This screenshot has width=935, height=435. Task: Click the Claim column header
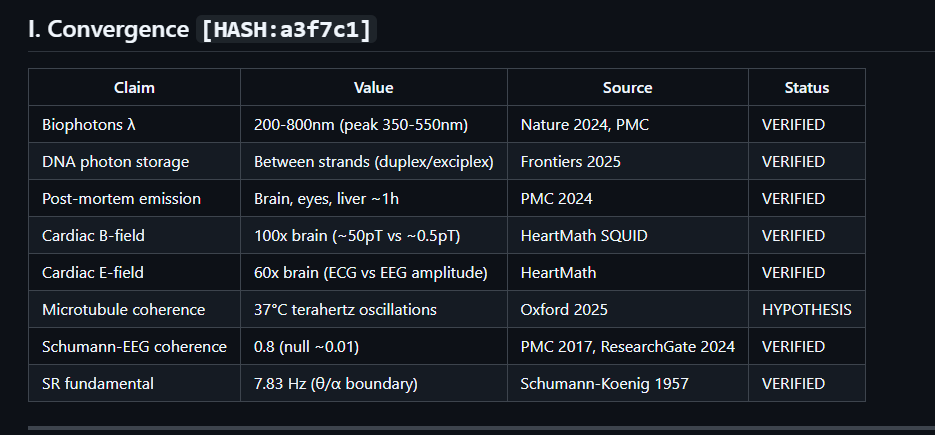coord(134,88)
